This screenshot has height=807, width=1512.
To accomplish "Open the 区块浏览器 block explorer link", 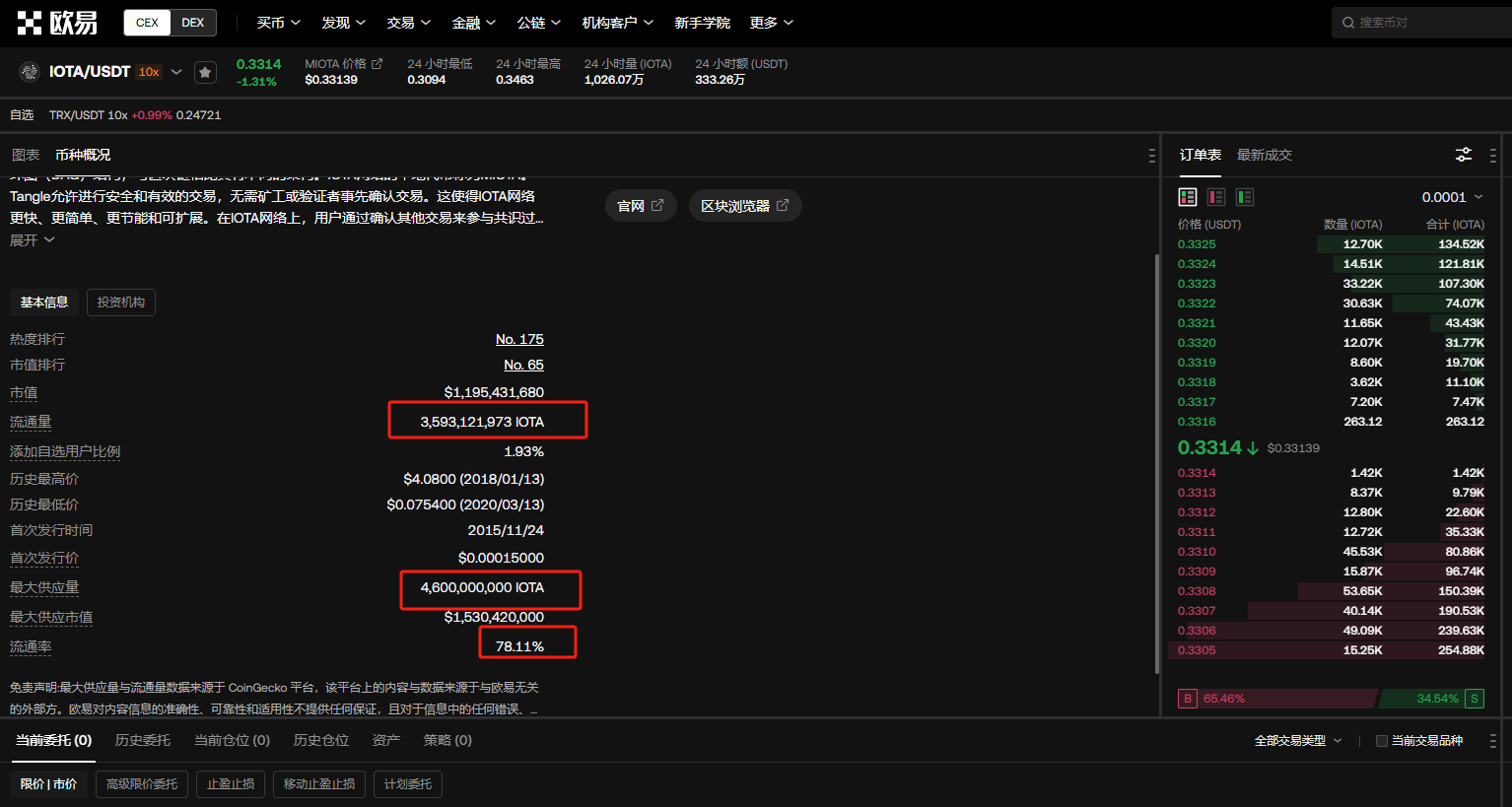I will (745, 206).
